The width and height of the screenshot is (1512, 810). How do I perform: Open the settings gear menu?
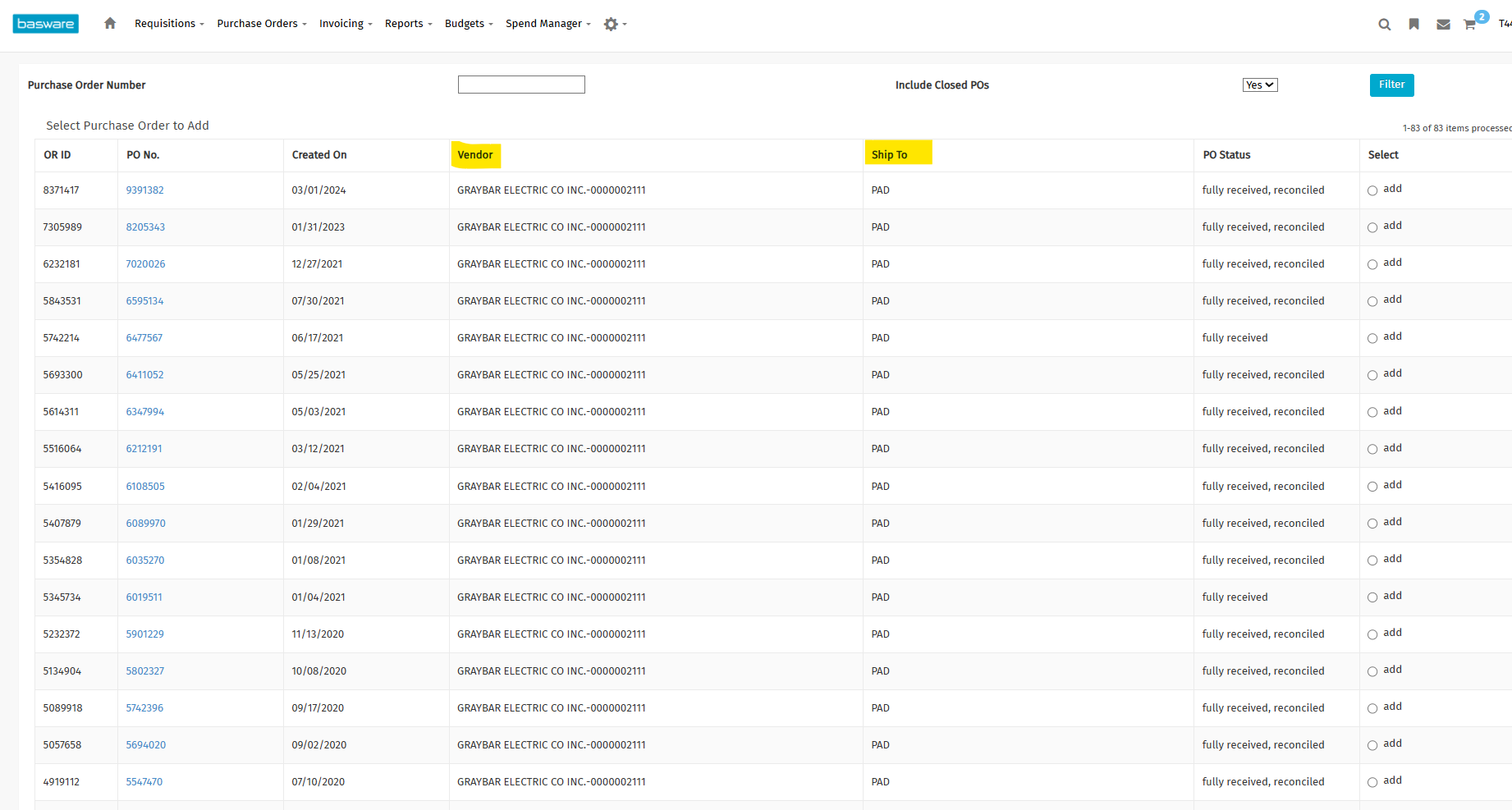615,24
